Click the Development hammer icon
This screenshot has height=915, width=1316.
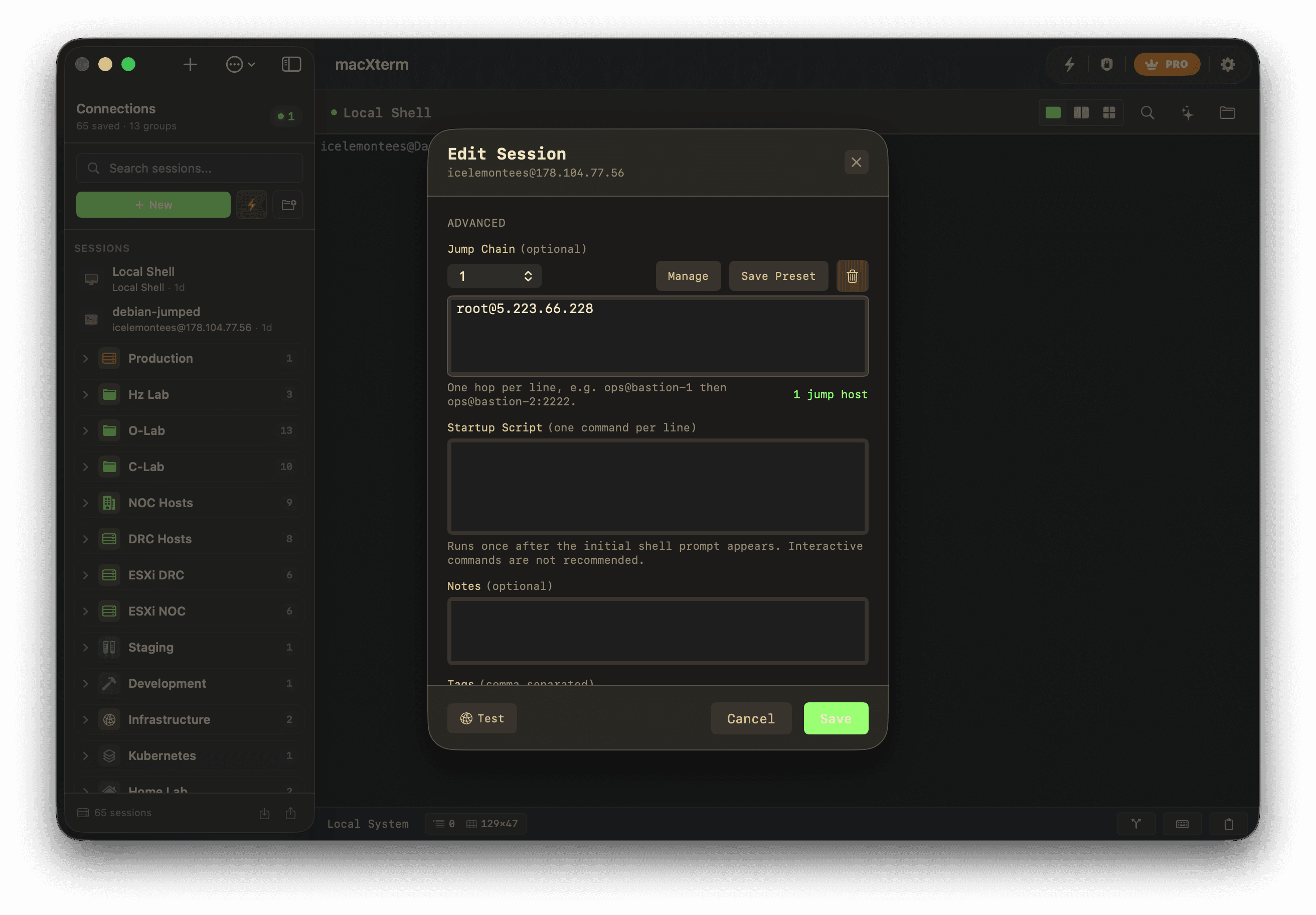(109, 683)
